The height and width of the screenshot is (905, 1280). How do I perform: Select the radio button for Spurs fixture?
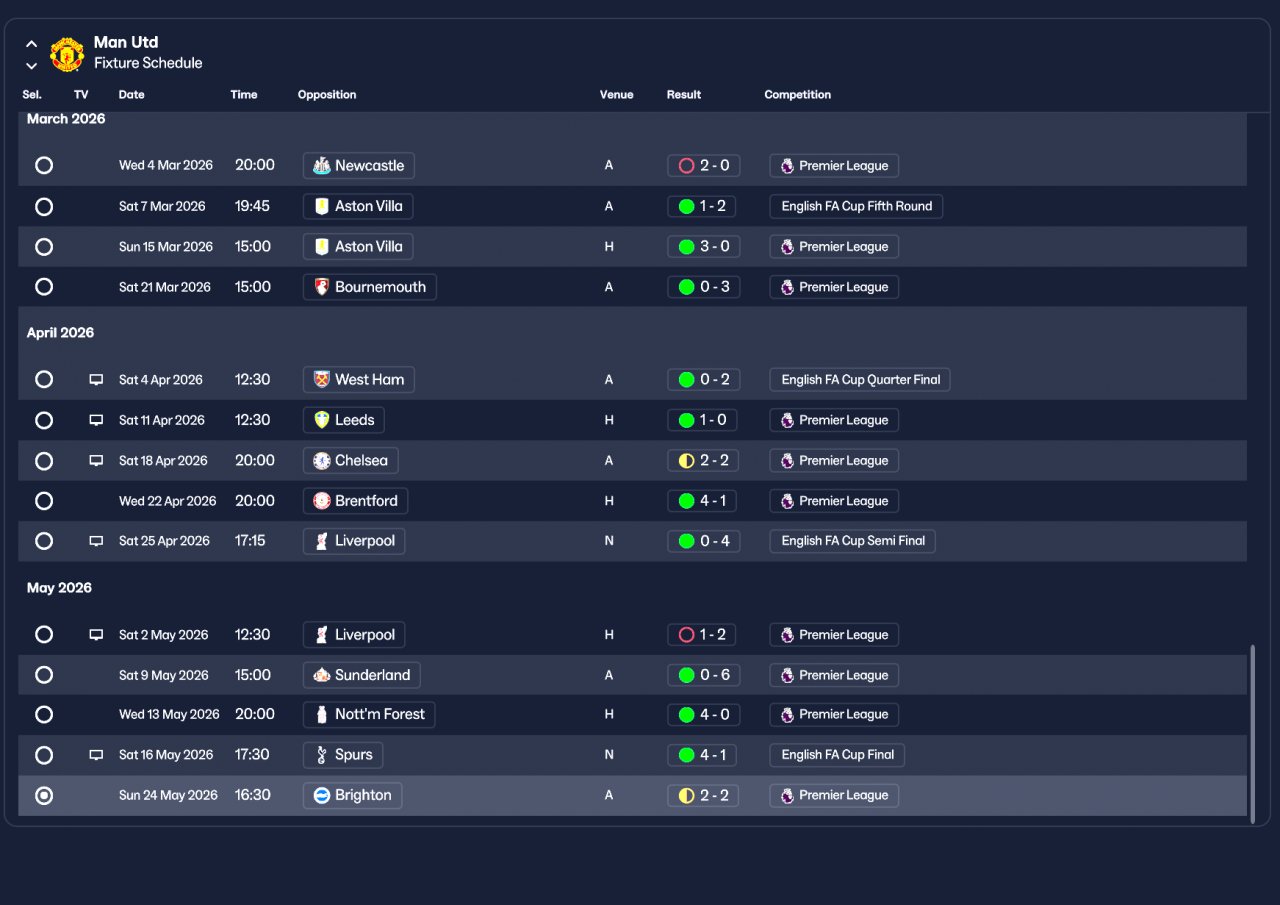point(44,755)
